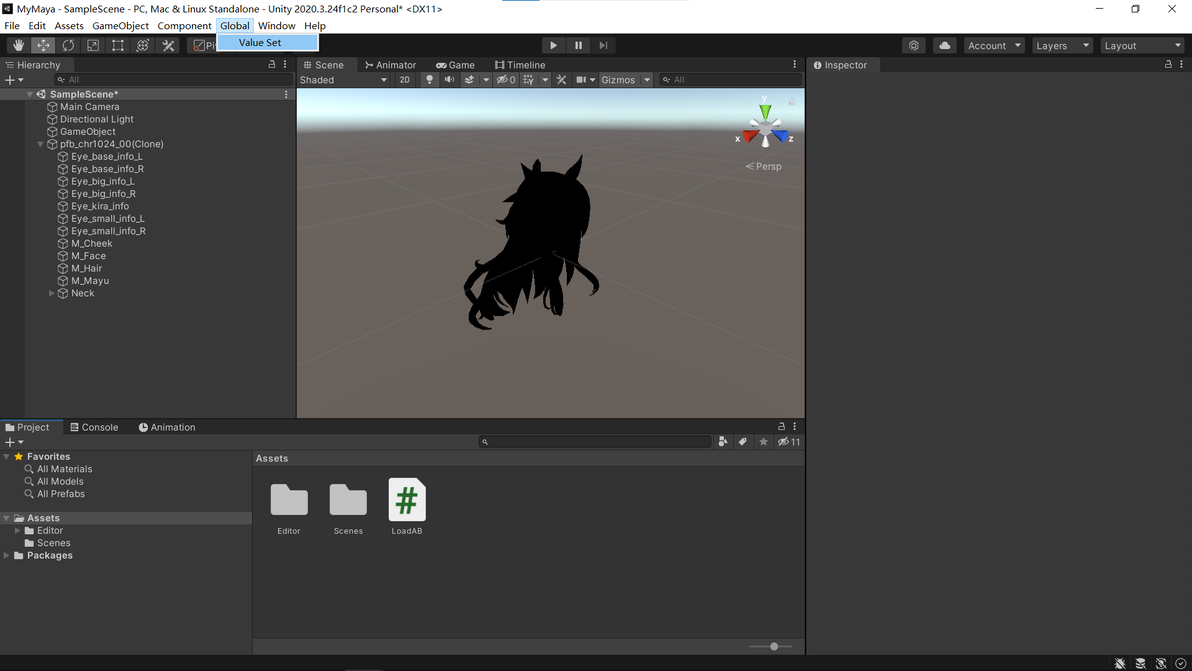
Task: Open the Shaded draw mode dropdown
Action: tap(344, 80)
